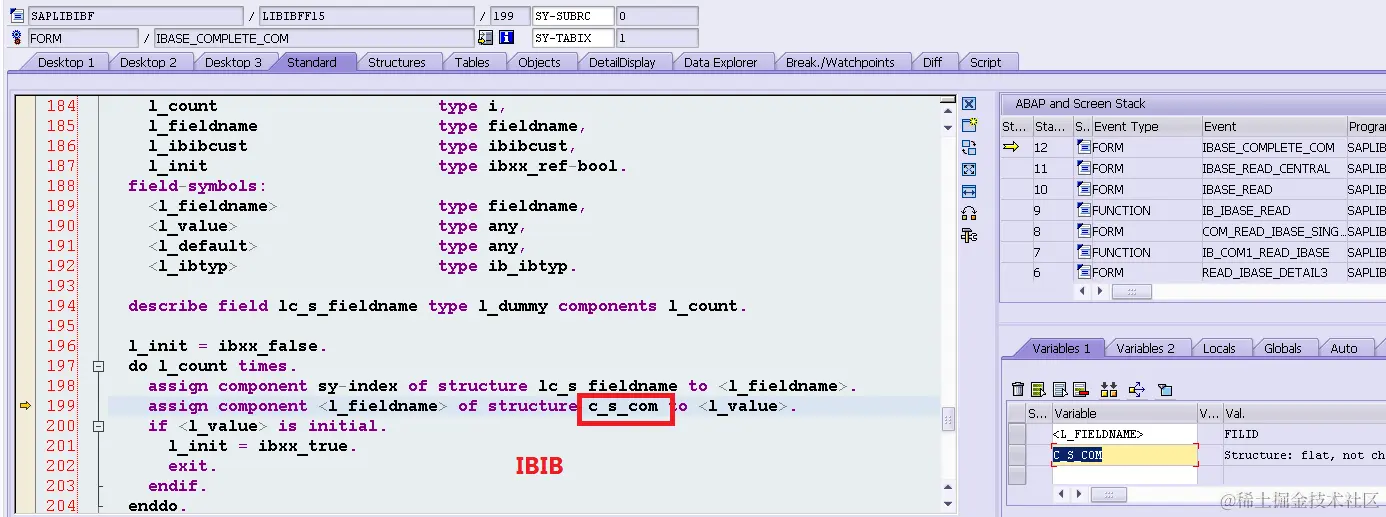Switch to Desktop 1 tab
The height and width of the screenshot is (517, 1386).
(66, 62)
